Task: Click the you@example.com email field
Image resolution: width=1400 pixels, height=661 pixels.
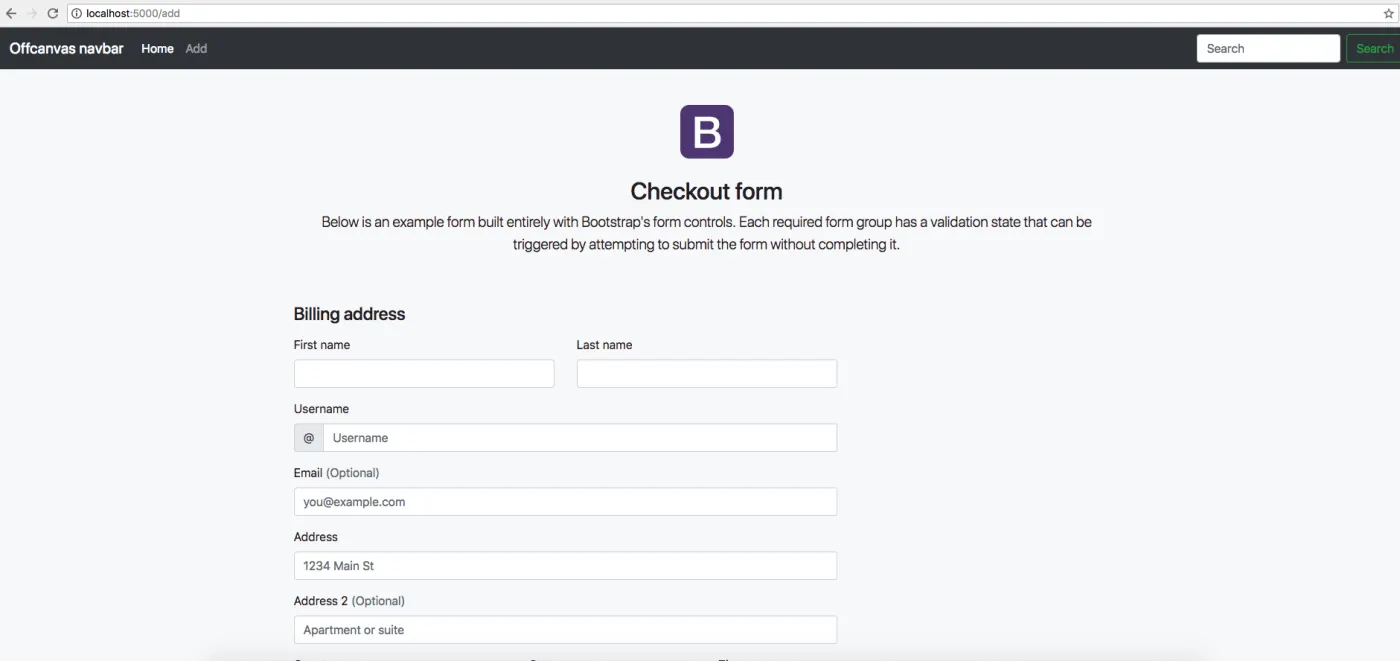Action: [x=565, y=502]
